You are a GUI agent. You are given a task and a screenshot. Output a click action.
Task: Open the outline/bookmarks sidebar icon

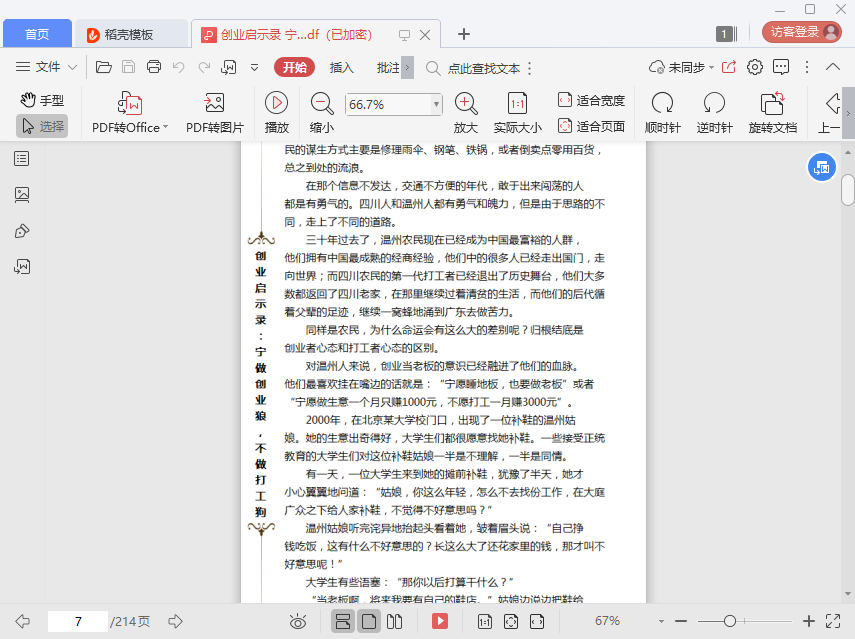tap(22, 159)
